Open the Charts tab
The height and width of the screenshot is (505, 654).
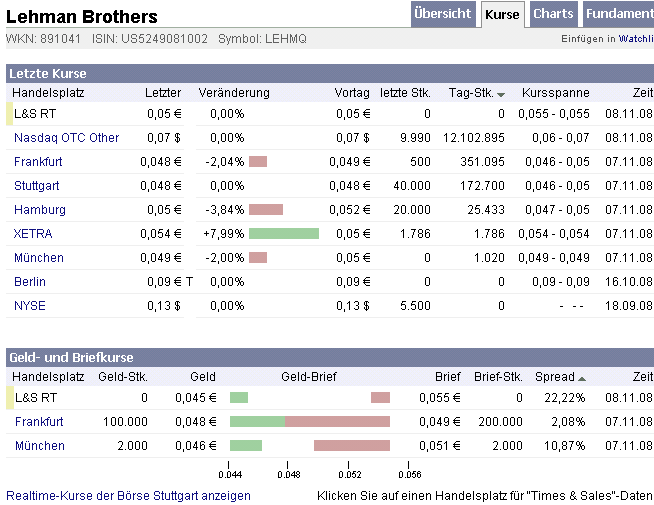pyautogui.click(x=553, y=14)
